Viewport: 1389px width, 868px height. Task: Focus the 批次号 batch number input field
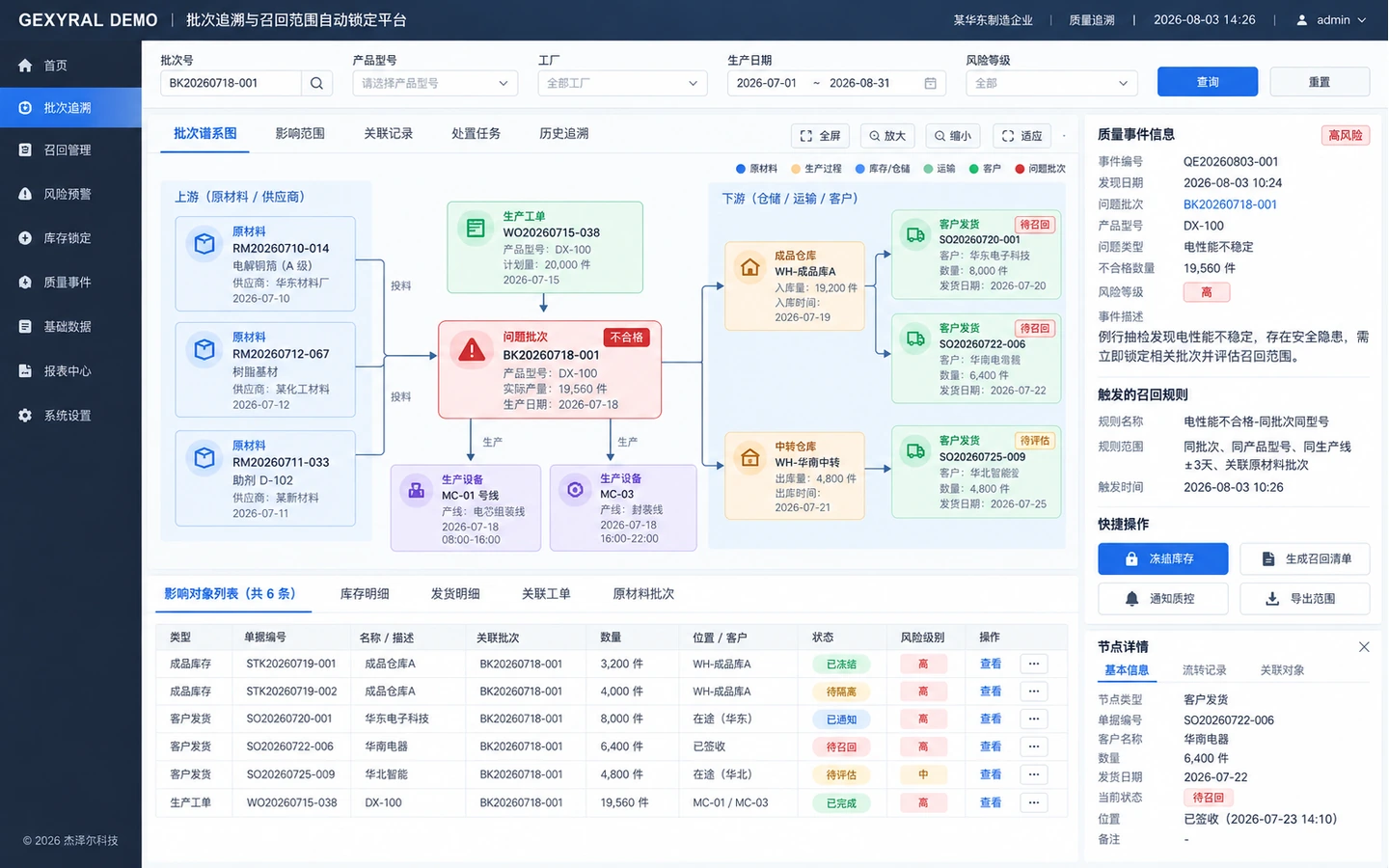coord(231,84)
